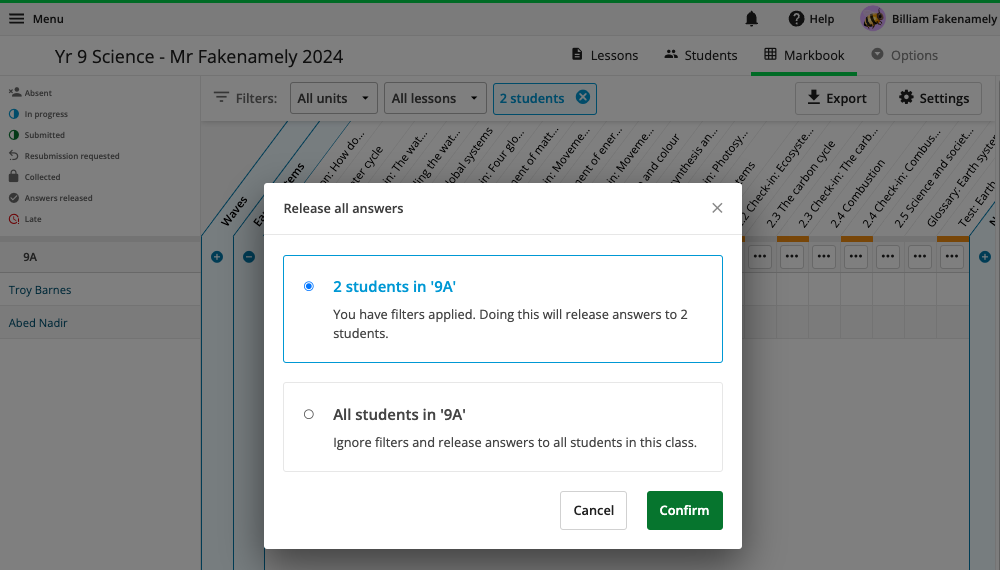This screenshot has height=570, width=1000.
Task: Open the hamburger Menu icon
Action: pyautogui.click(x=16, y=18)
